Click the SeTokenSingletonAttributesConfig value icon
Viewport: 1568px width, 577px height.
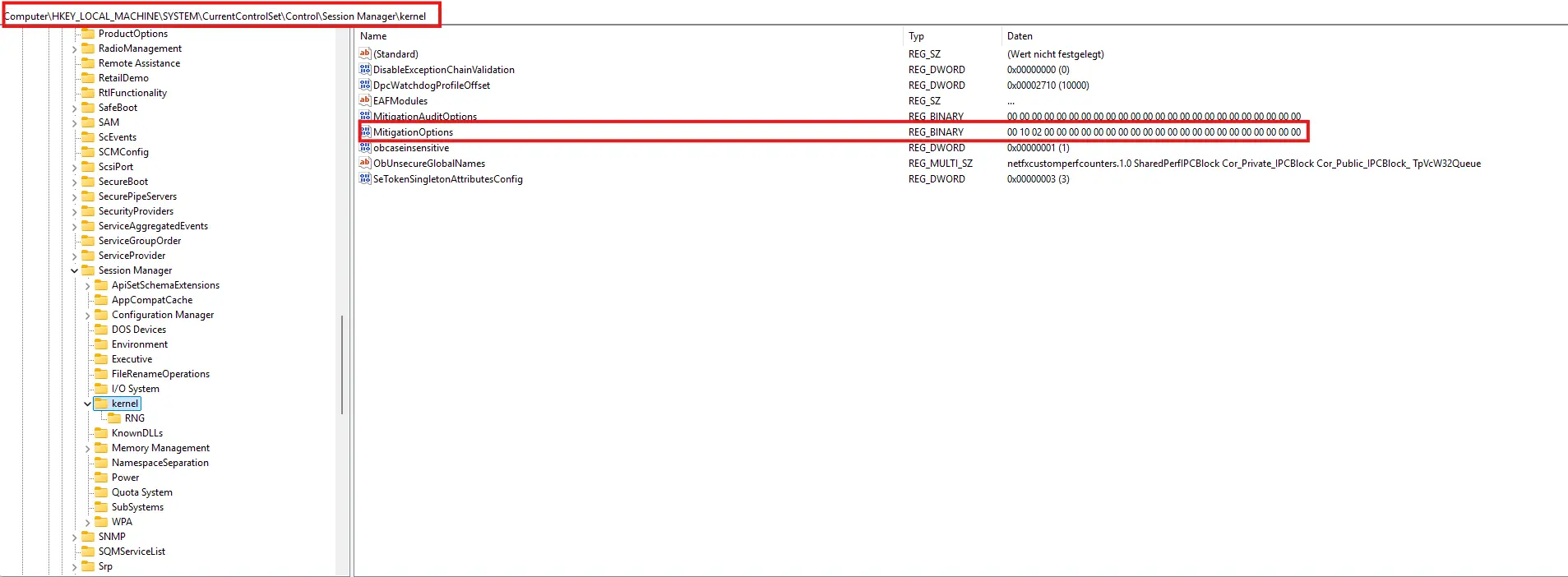tap(365, 178)
